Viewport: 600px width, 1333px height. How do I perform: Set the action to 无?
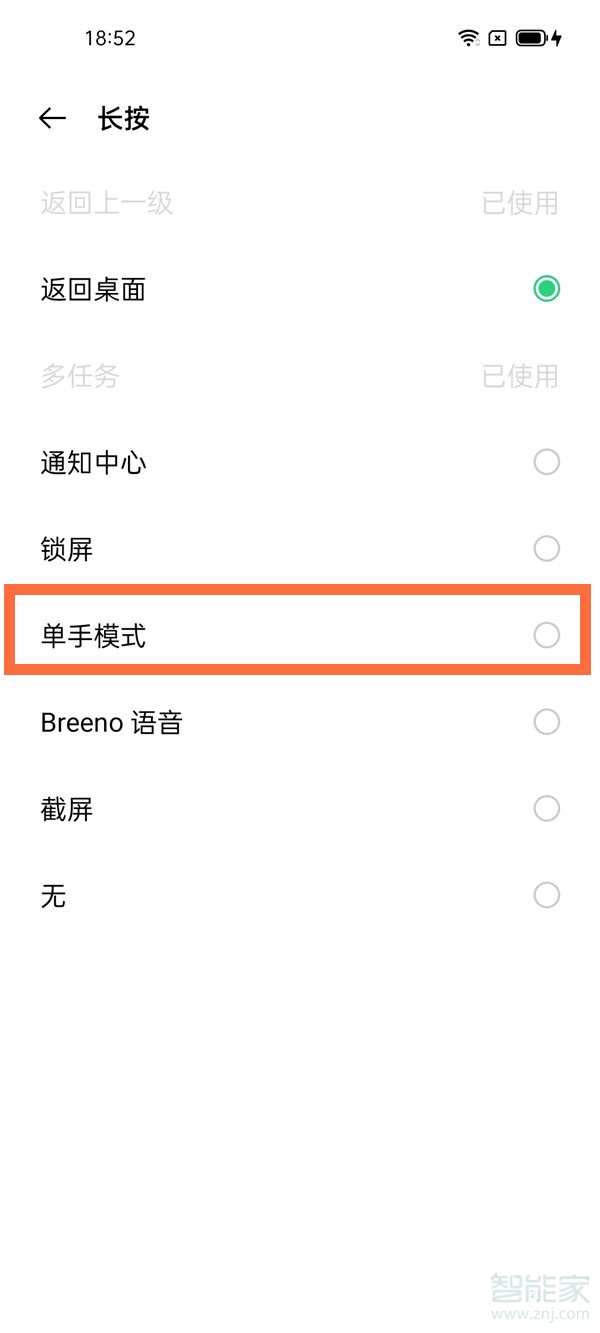tap(546, 895)
